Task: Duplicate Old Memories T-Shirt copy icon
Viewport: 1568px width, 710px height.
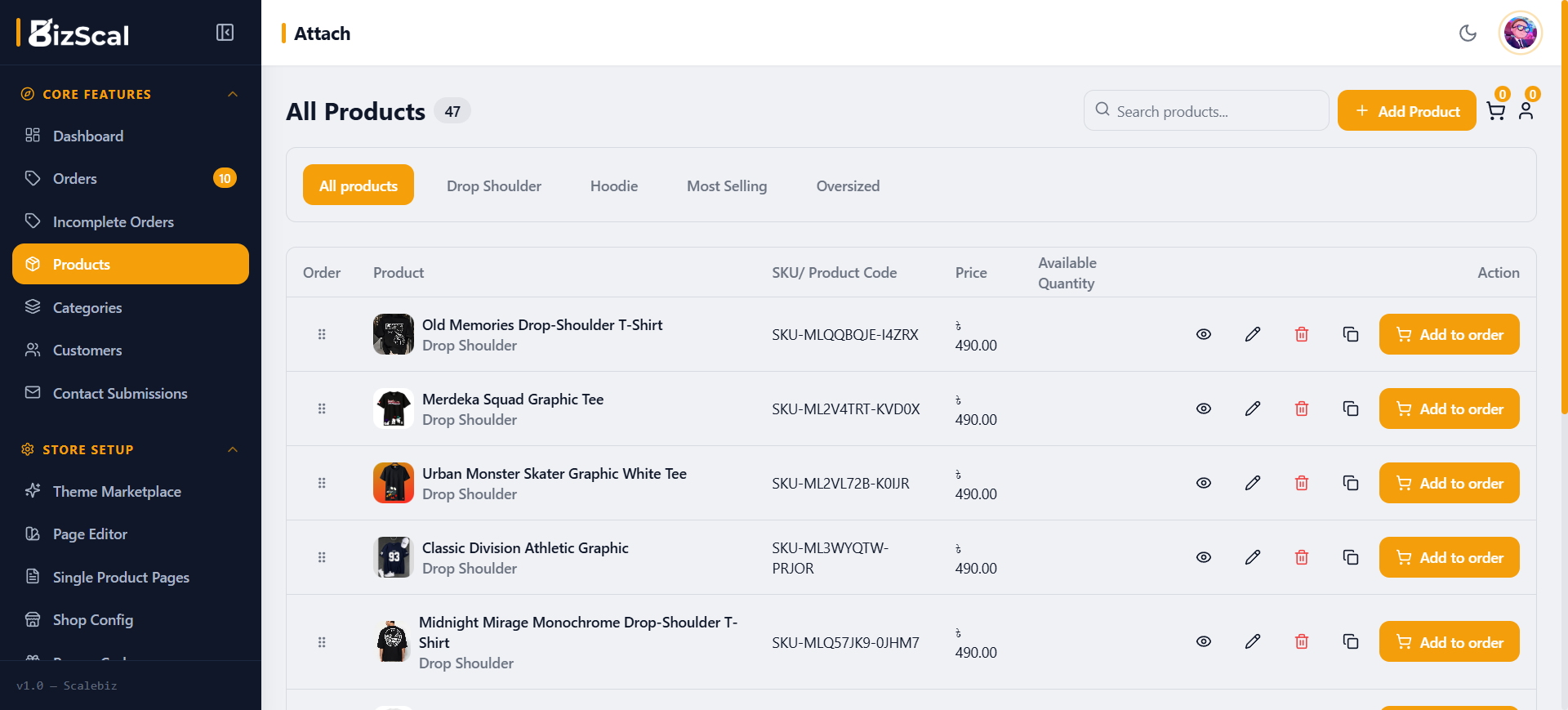Action: click(x=1351, y=334)
